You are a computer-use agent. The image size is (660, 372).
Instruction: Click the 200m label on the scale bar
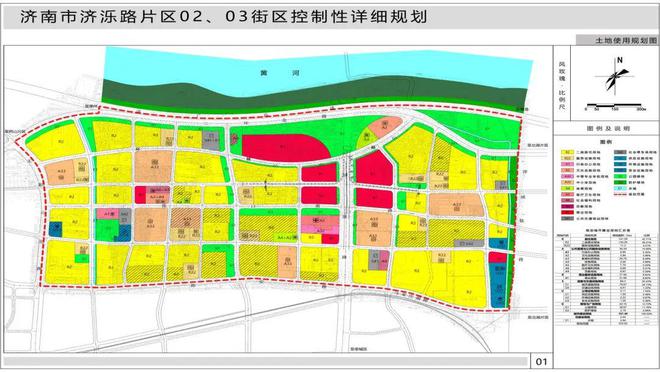pos(641,109)
